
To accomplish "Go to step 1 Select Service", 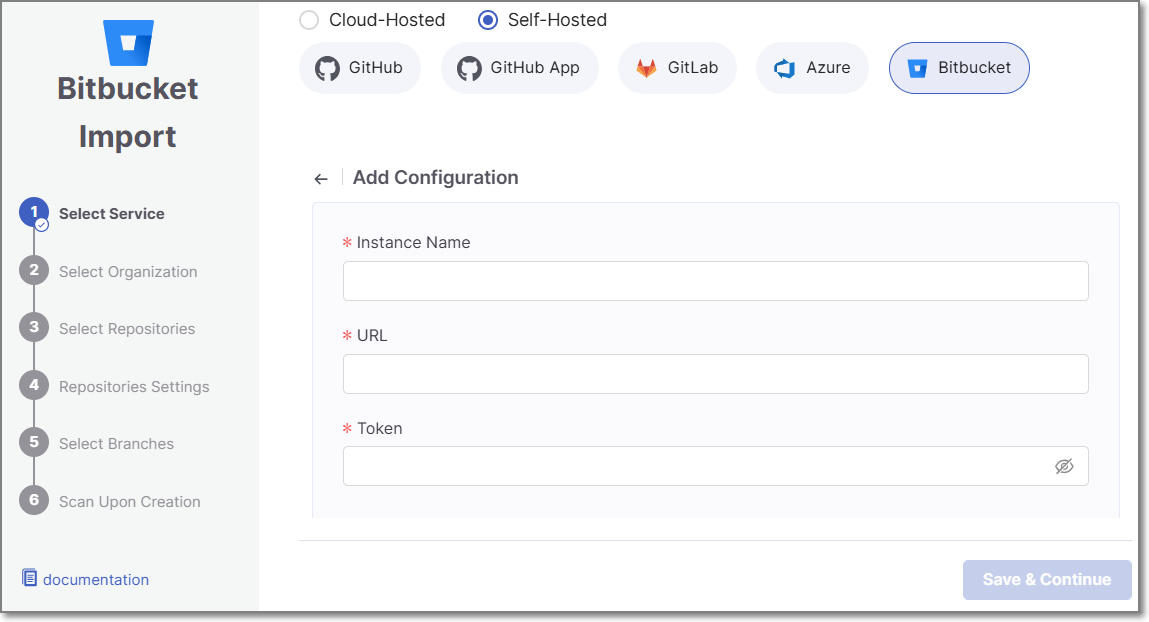I will (x=111, y=214).
